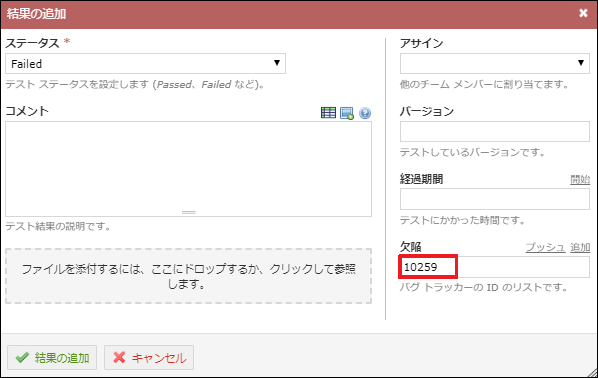Click the テスト結果の説明です。 hint text
Image resolution: width=598 pixels, height=378 pixels.
point(58,227)
